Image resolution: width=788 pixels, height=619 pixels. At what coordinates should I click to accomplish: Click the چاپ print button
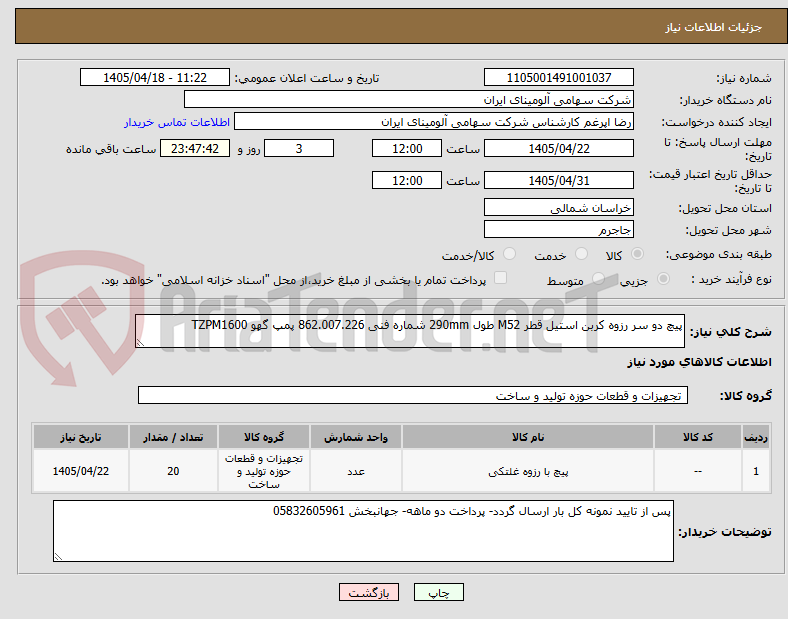[x=438, y=593]
